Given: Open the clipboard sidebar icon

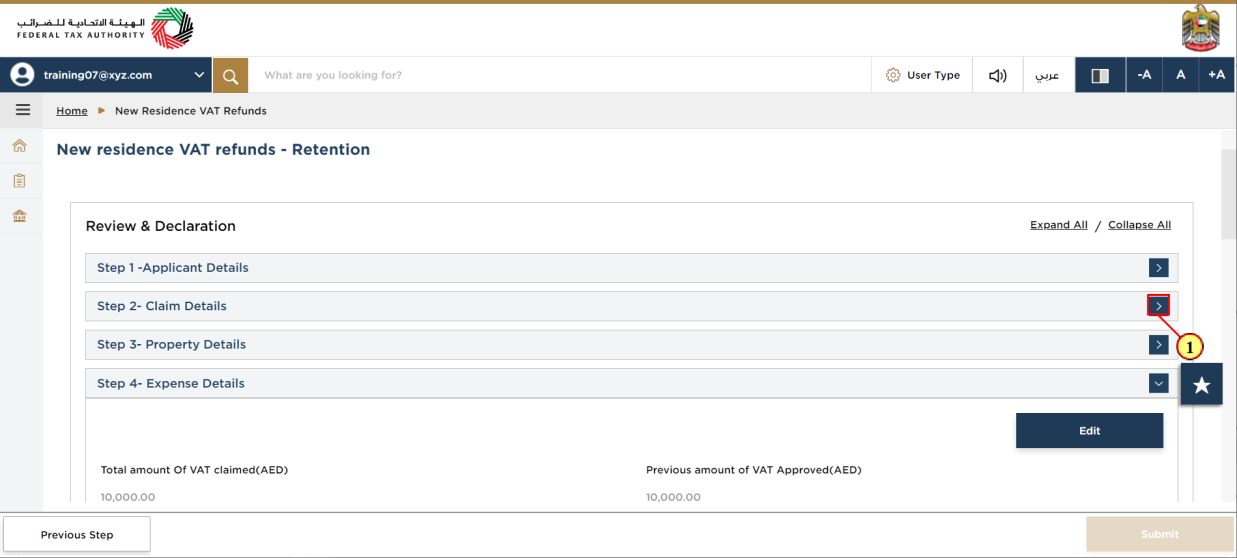Looking at the screenshot, I should (19, 181).
